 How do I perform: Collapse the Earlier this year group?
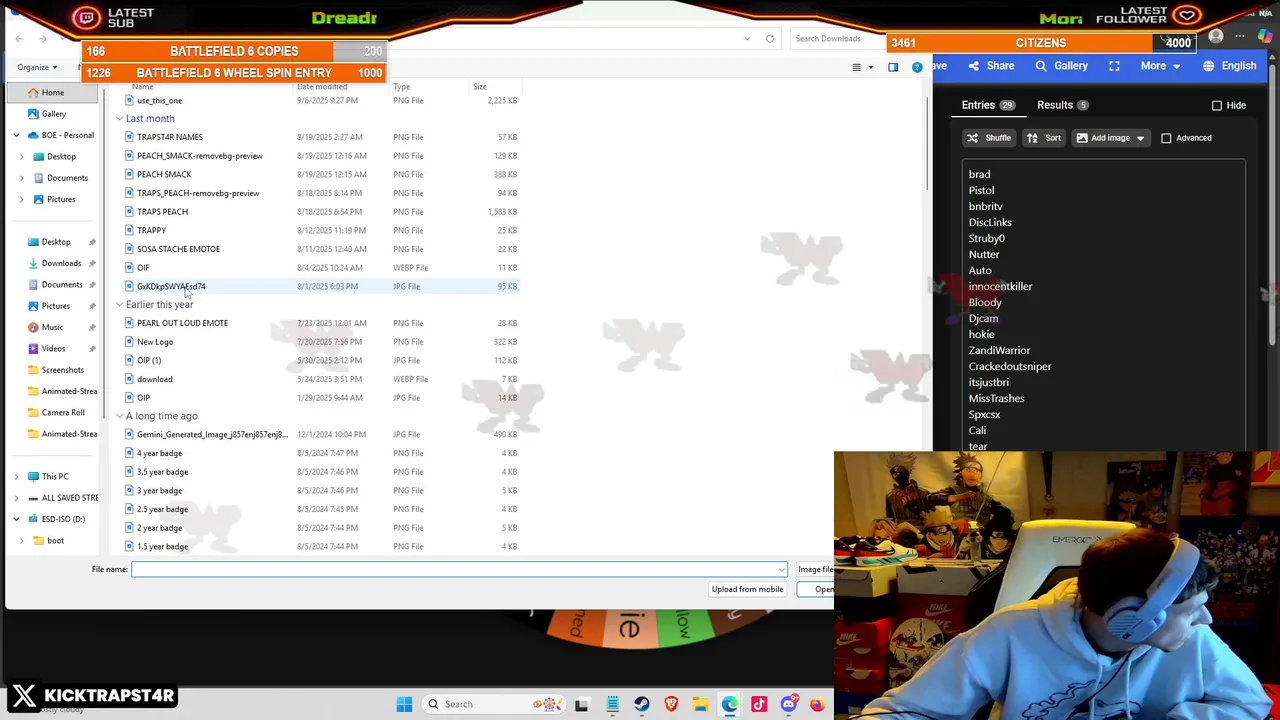click(119, 304)
